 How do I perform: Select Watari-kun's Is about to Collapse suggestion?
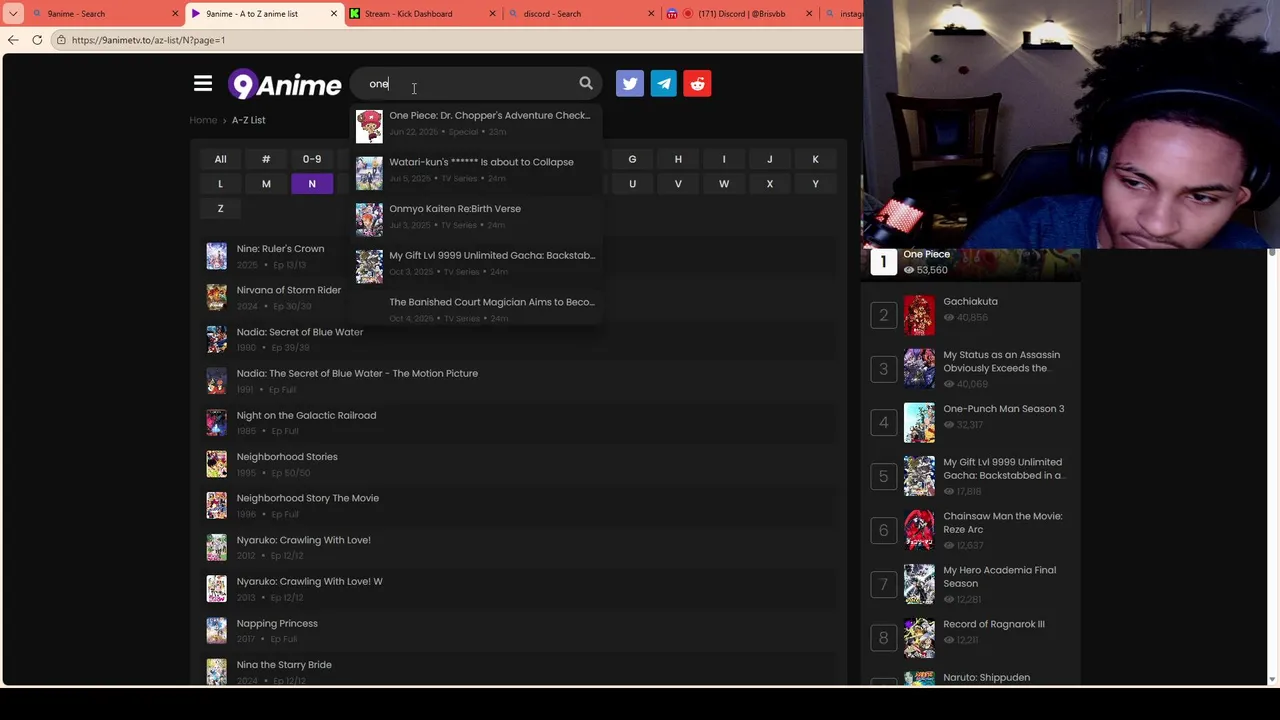[x=475, y=170]
